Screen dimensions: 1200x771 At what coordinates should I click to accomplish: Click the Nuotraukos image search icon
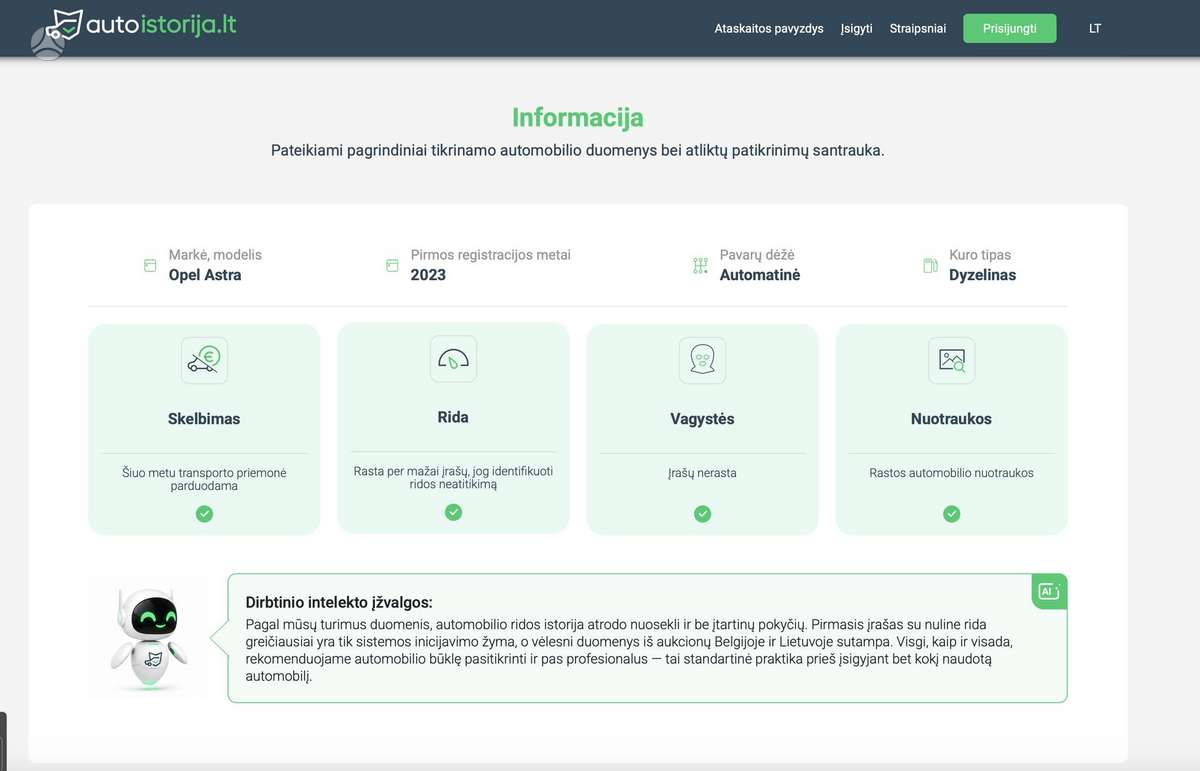click(x=951, y=360)
